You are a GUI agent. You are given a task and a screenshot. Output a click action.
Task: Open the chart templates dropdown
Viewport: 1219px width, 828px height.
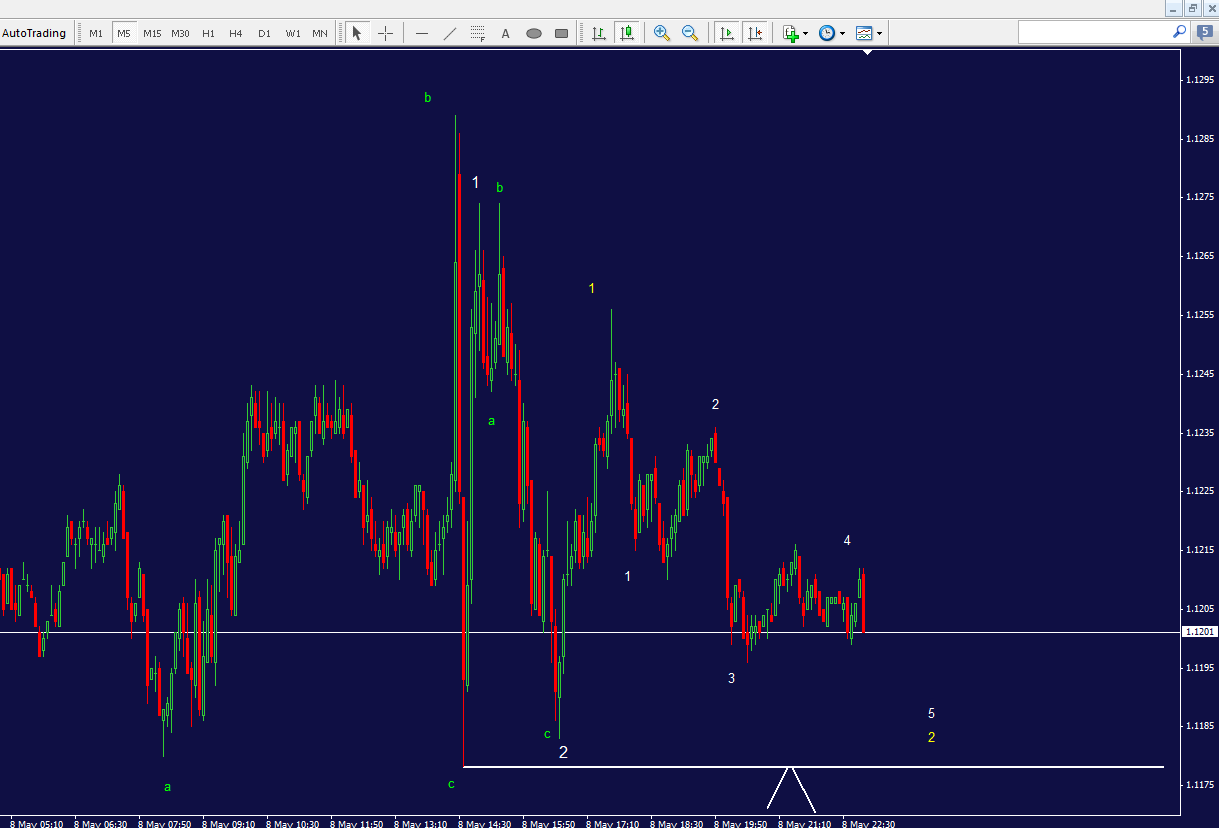click(x=877, y=32)
